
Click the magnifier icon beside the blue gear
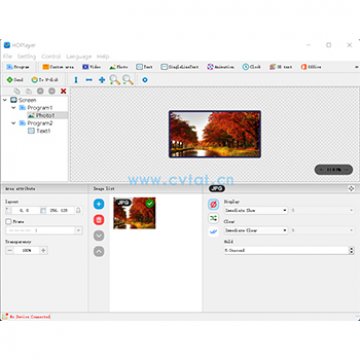click(x=128, y=80)
